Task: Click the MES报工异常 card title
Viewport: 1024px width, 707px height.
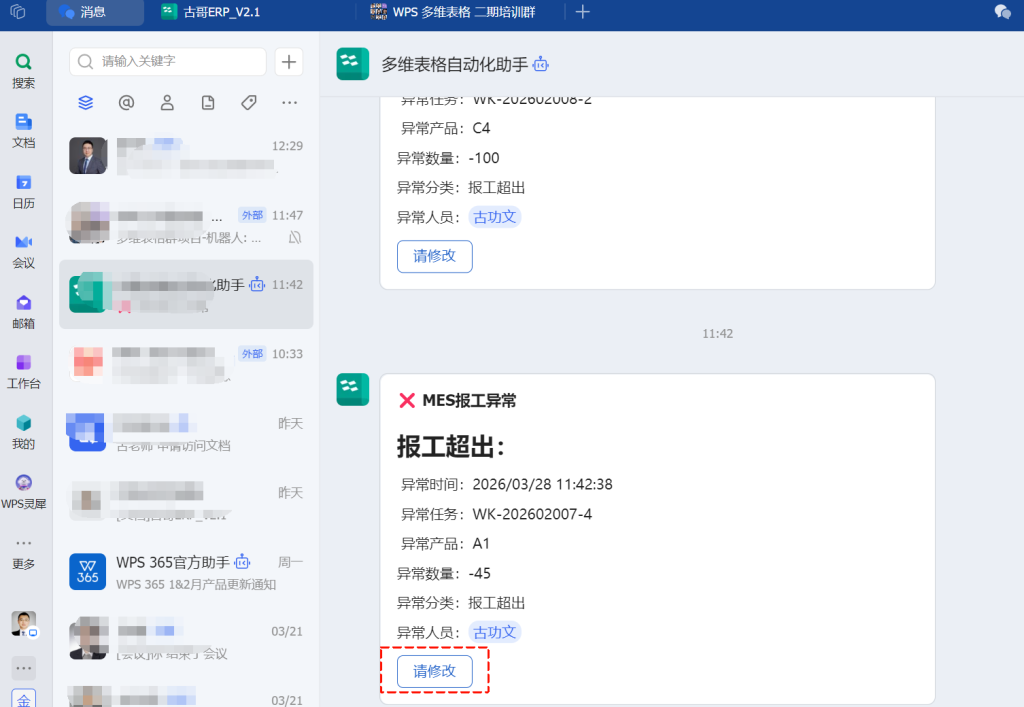Action: tap(469, 400)
